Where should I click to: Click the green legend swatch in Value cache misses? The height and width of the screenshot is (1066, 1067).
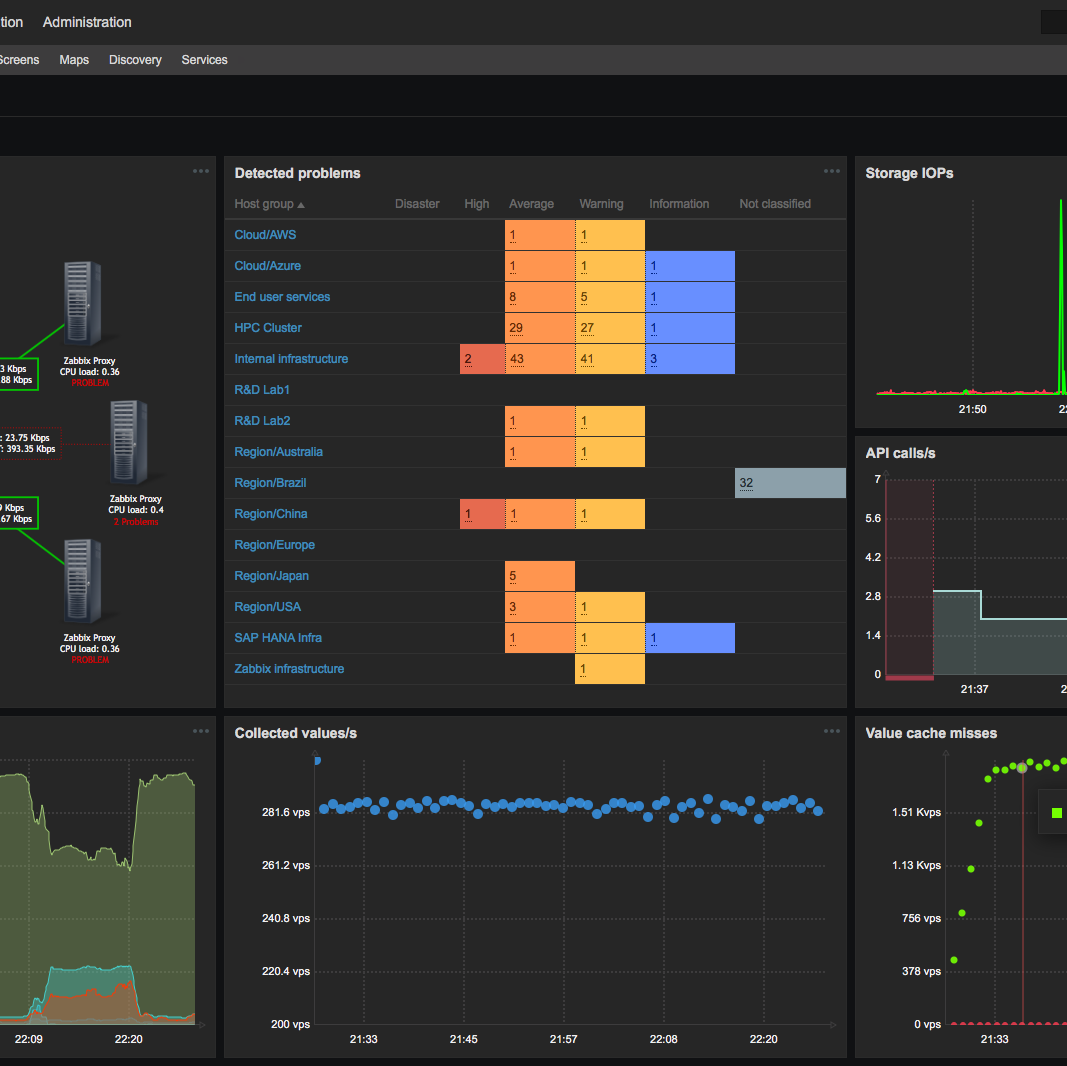(x=1056, y=814)
